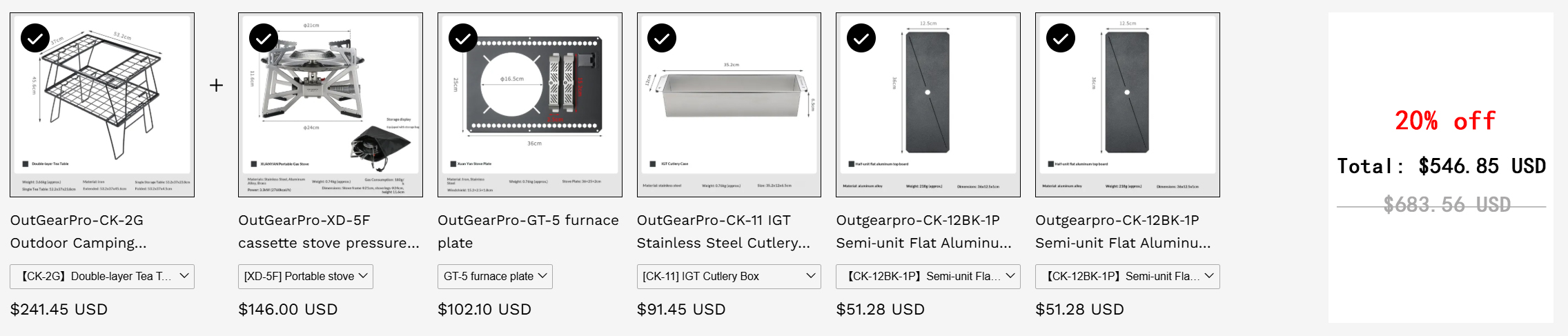Open the XD-5F Portable stove variant dropdown
The width and height of the screenshot is (1568, 336).
306,276
